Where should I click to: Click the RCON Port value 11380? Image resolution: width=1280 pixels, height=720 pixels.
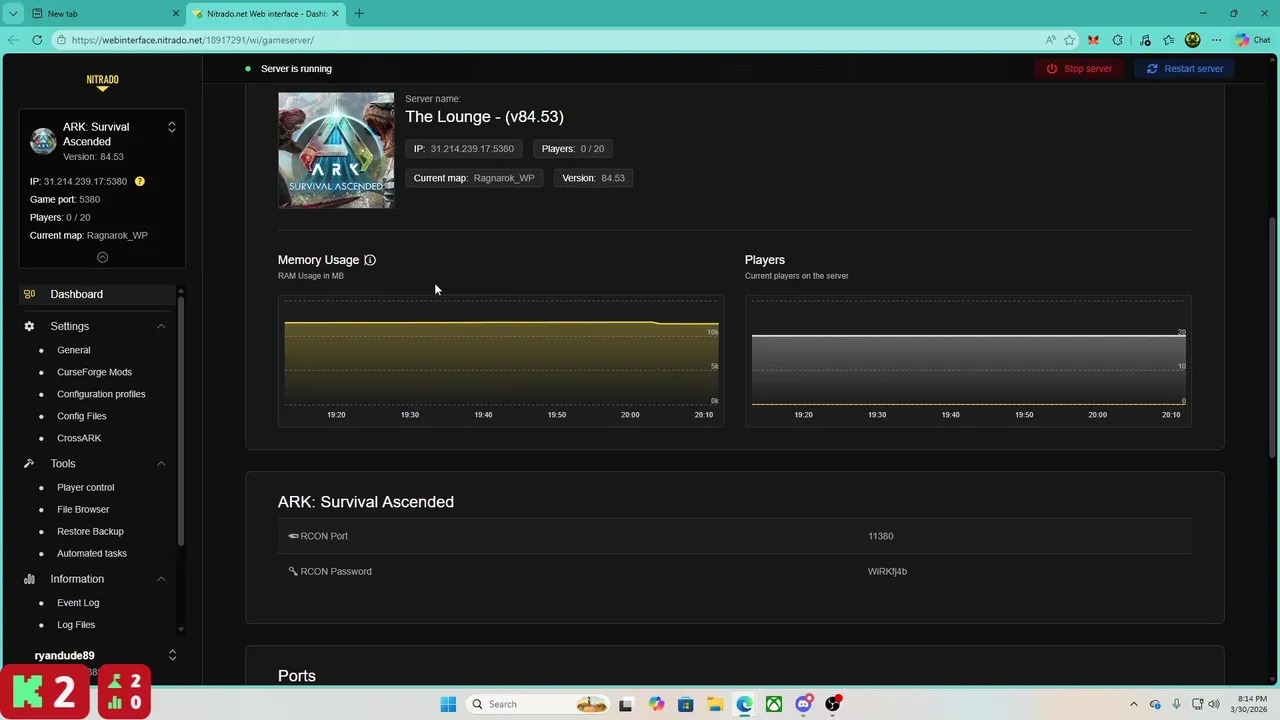click(880, 536)
